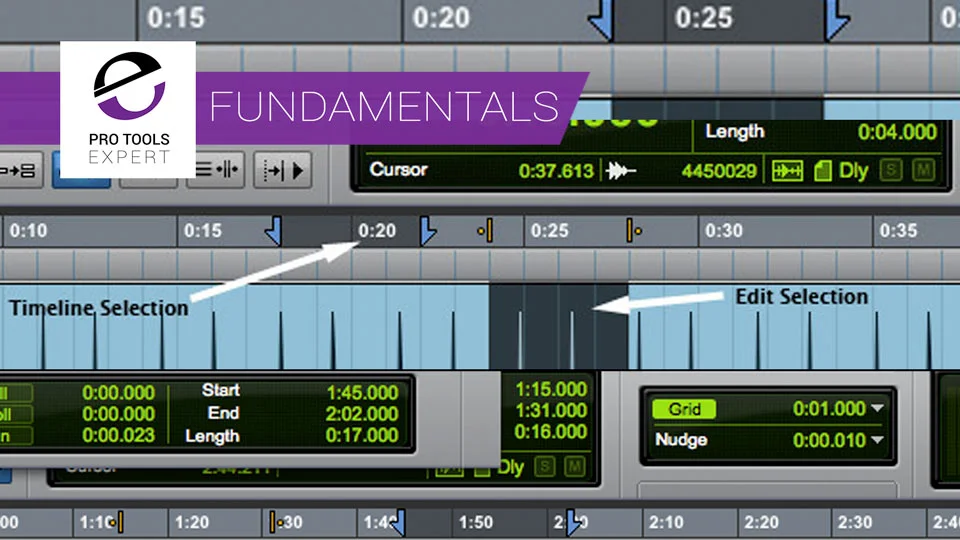Click the timeline selection end marker after 0:25 top ruler
The height and width of the screenshot is (540, 960).
pos(836,20)
